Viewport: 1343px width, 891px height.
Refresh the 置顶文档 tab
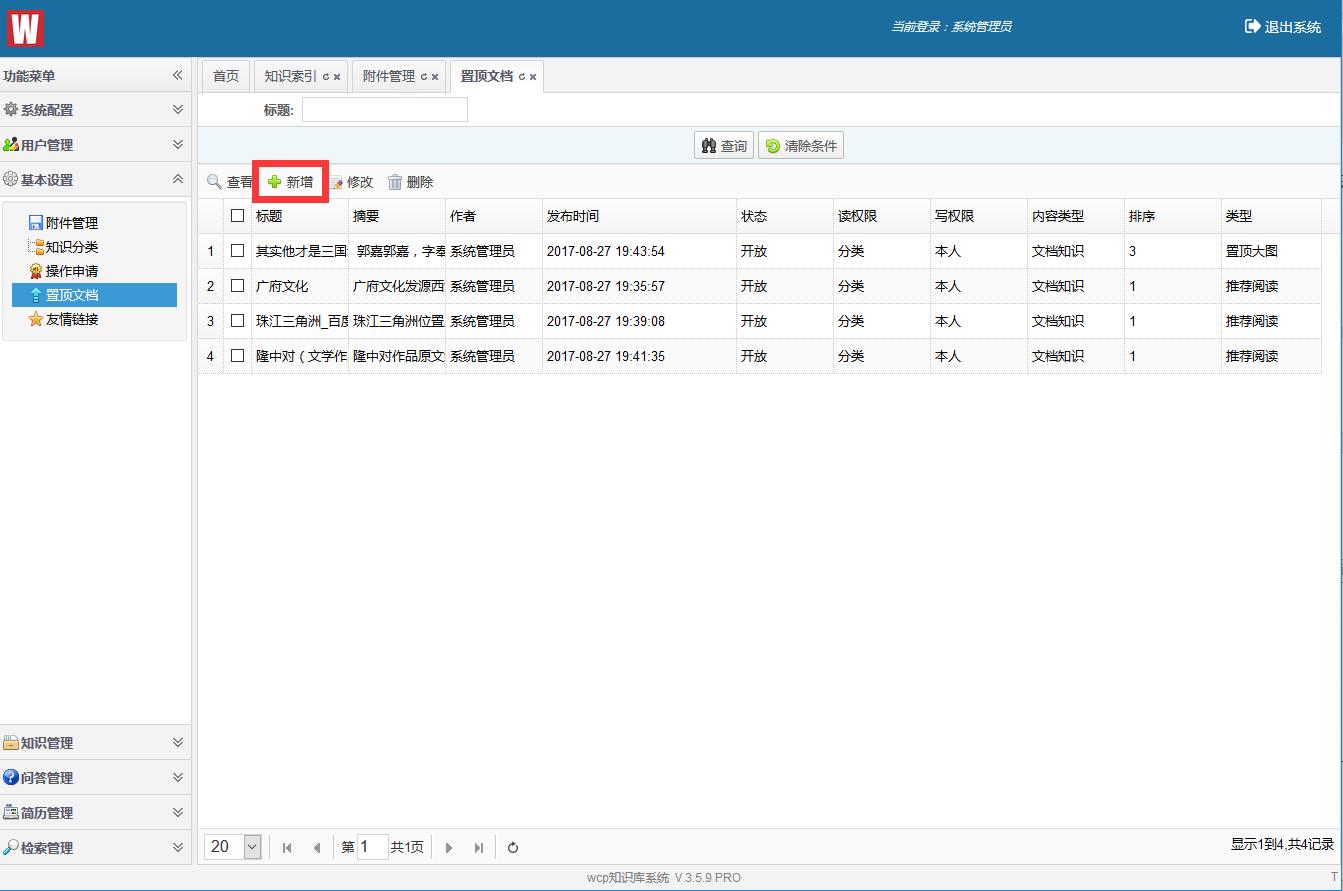(x=521, y=77)
